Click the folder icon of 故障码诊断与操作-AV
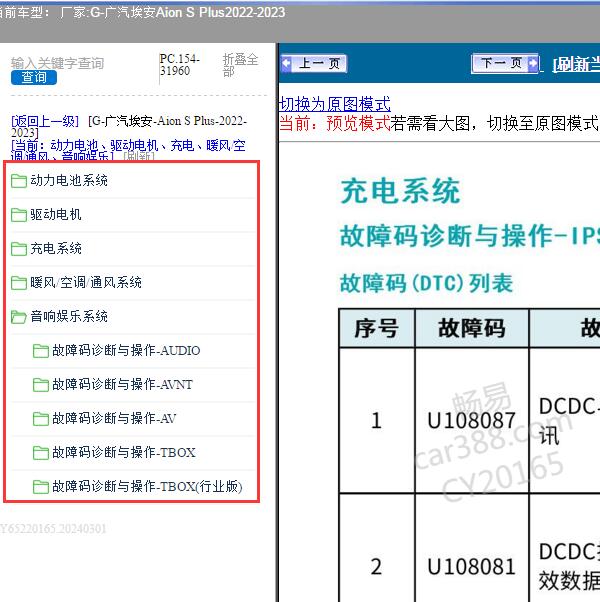Screen dimensions: 600x602 (x=40, y=418)
